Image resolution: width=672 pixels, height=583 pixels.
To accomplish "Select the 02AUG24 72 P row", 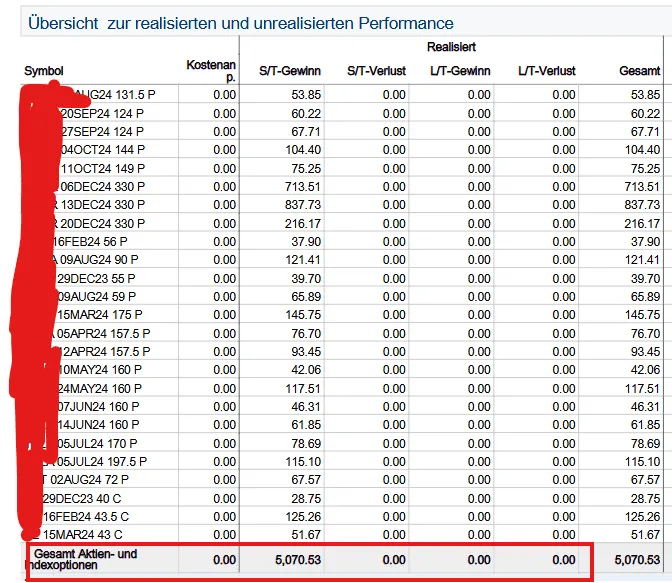I will click(342, 480).
